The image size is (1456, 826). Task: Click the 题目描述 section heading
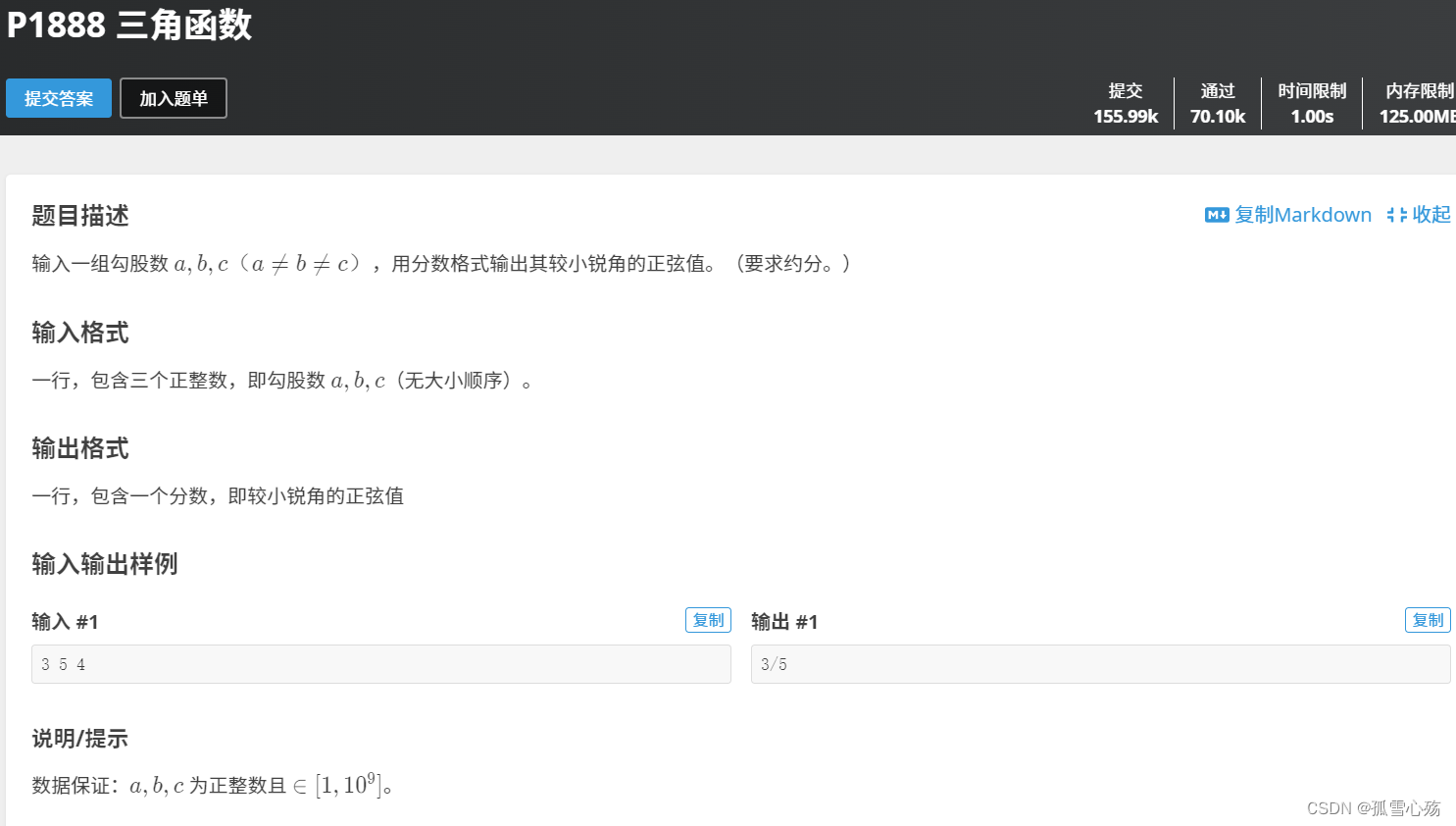[79, 216]
